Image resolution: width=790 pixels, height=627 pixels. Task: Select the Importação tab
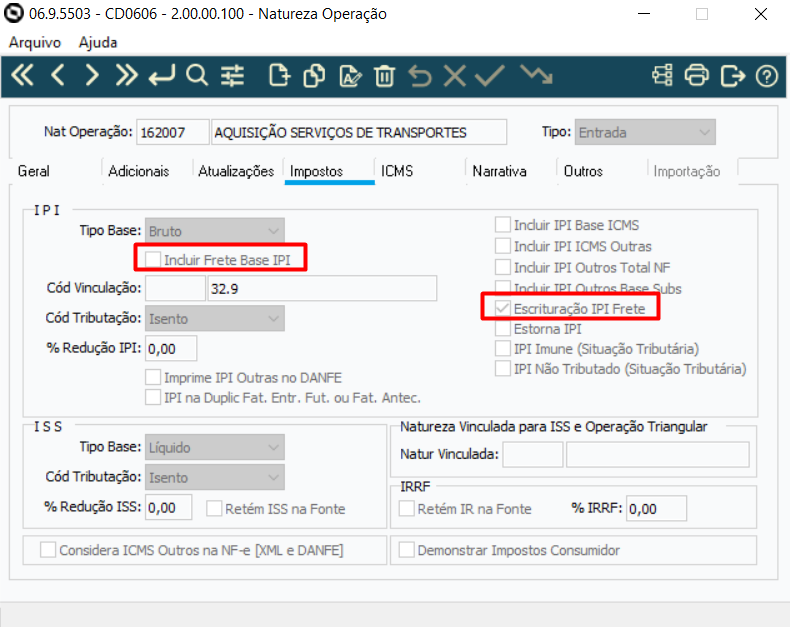tap(687, 171)
